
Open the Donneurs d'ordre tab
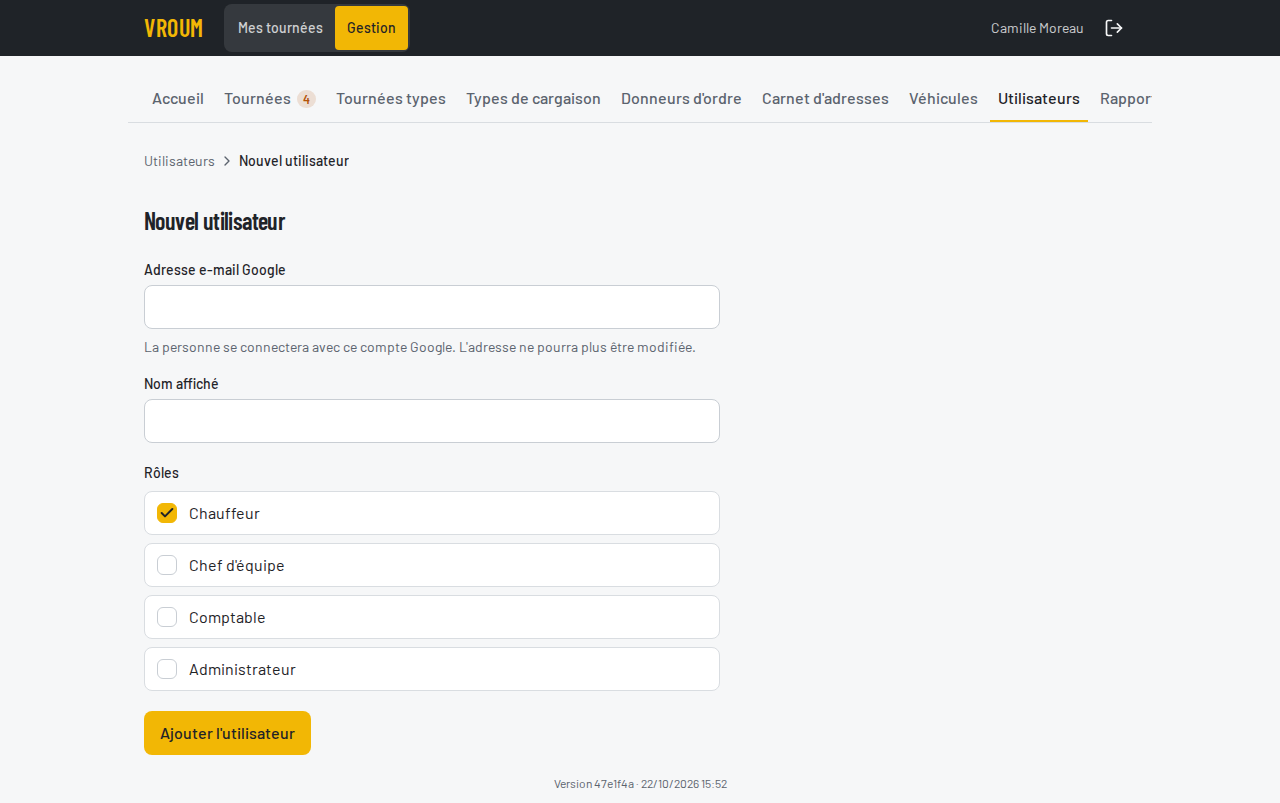coord(681,99)
